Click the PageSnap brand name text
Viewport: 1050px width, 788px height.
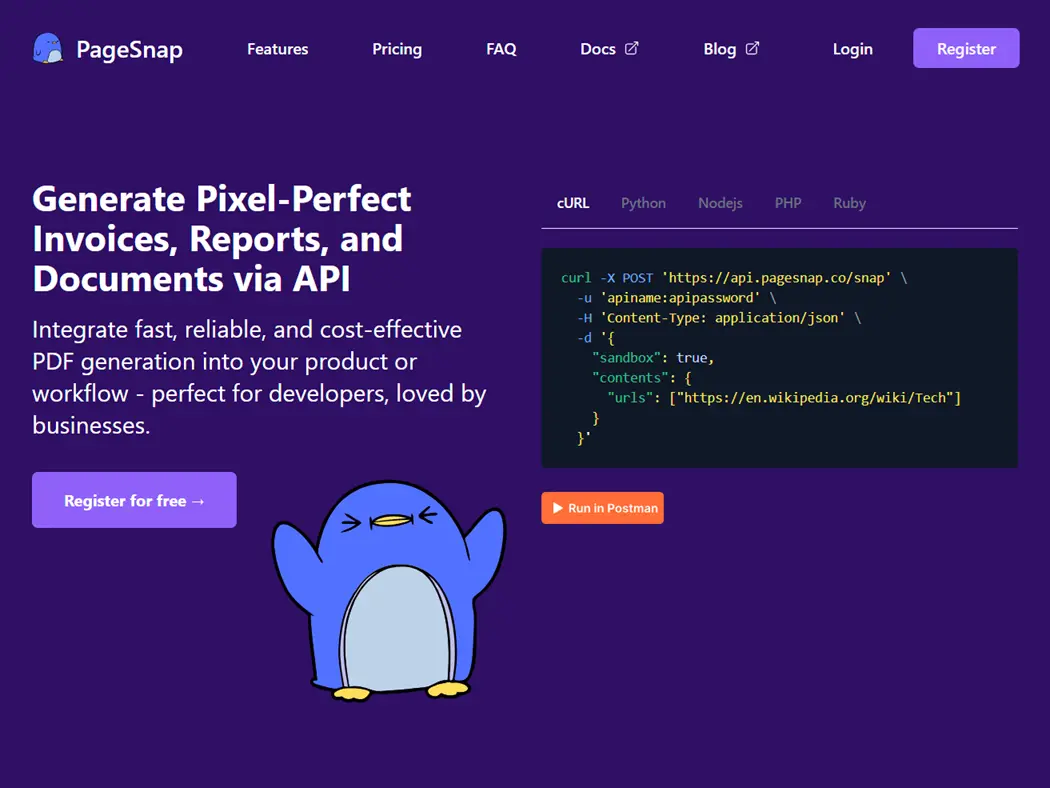[129, 50]
